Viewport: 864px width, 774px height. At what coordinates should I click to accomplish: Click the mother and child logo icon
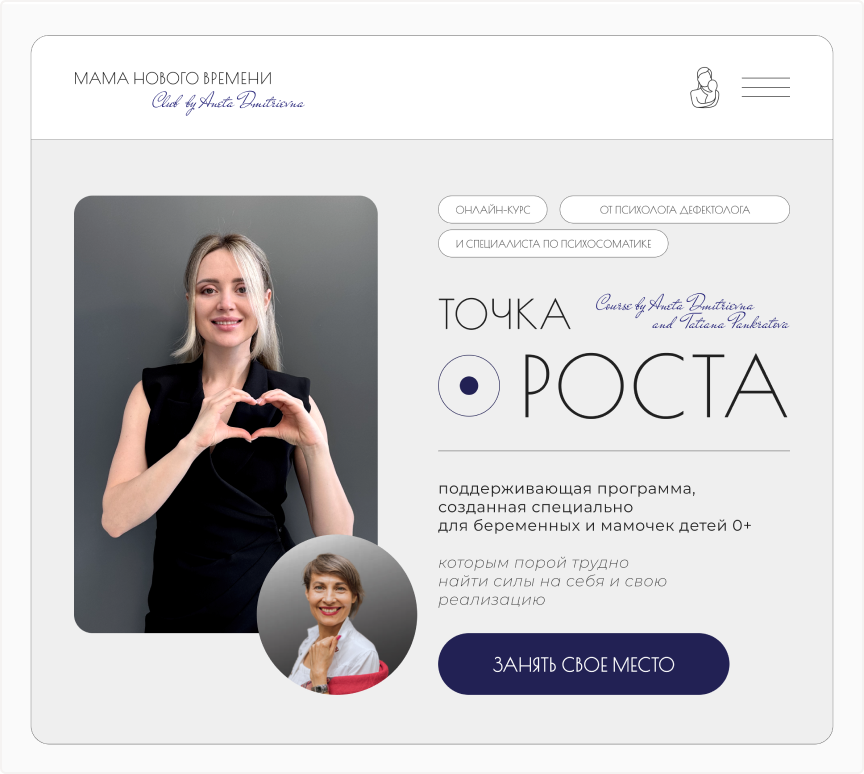pyautogui.click(x=704, y=88)
